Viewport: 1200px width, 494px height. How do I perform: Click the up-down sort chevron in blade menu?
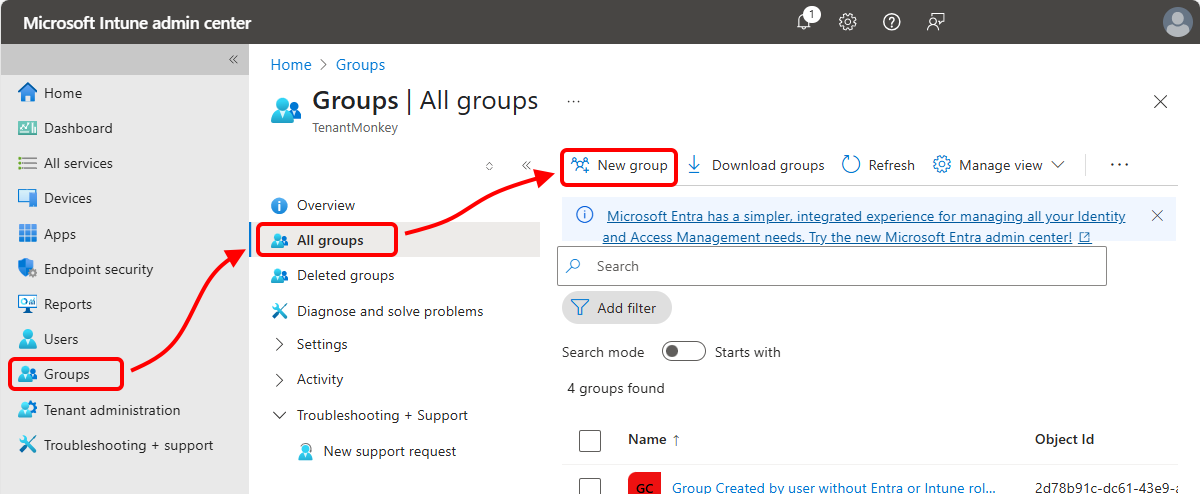click(489, 166)
